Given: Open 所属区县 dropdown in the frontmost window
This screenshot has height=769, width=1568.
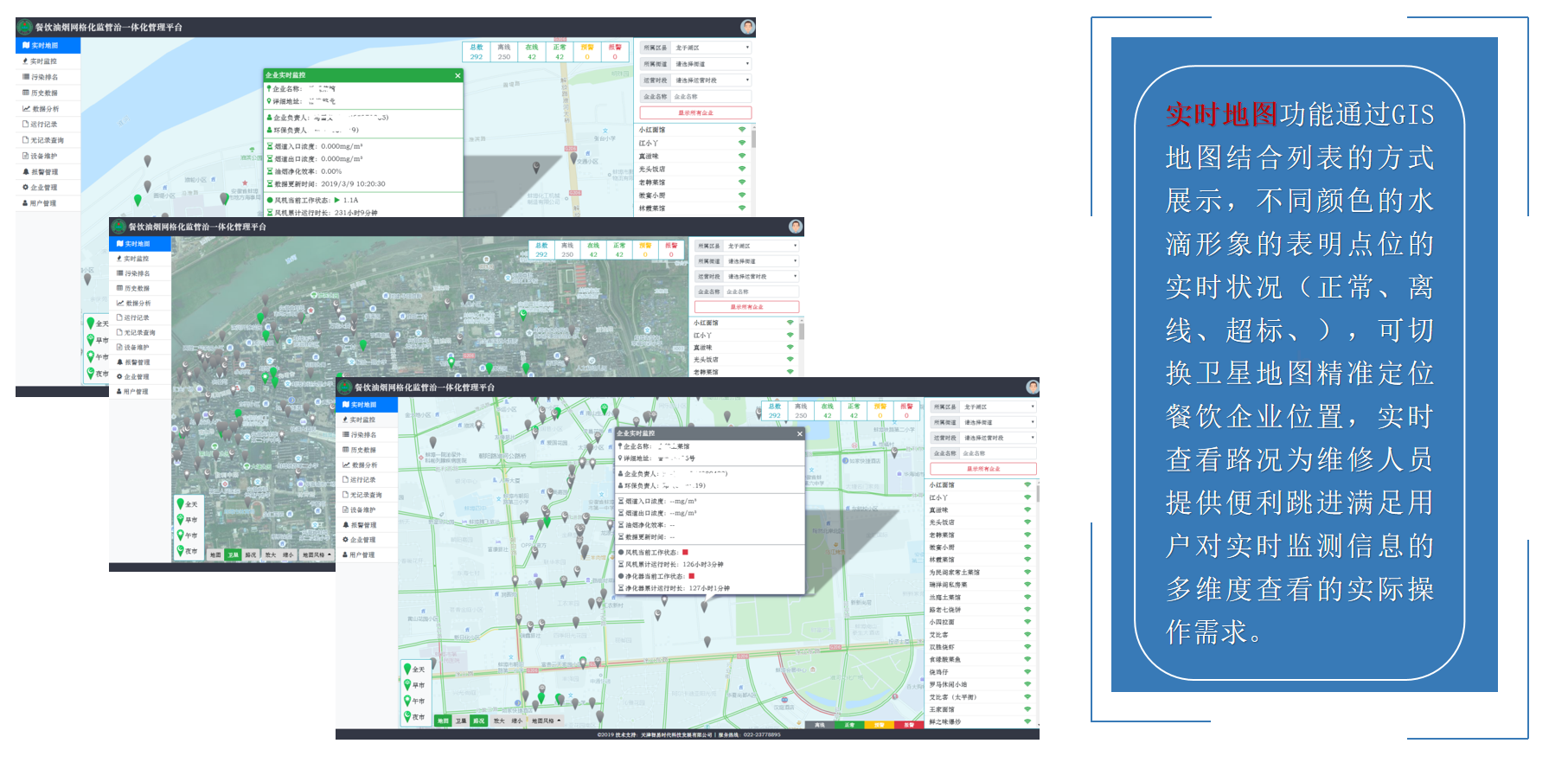Looking at the screenshot, I should 998,407.
